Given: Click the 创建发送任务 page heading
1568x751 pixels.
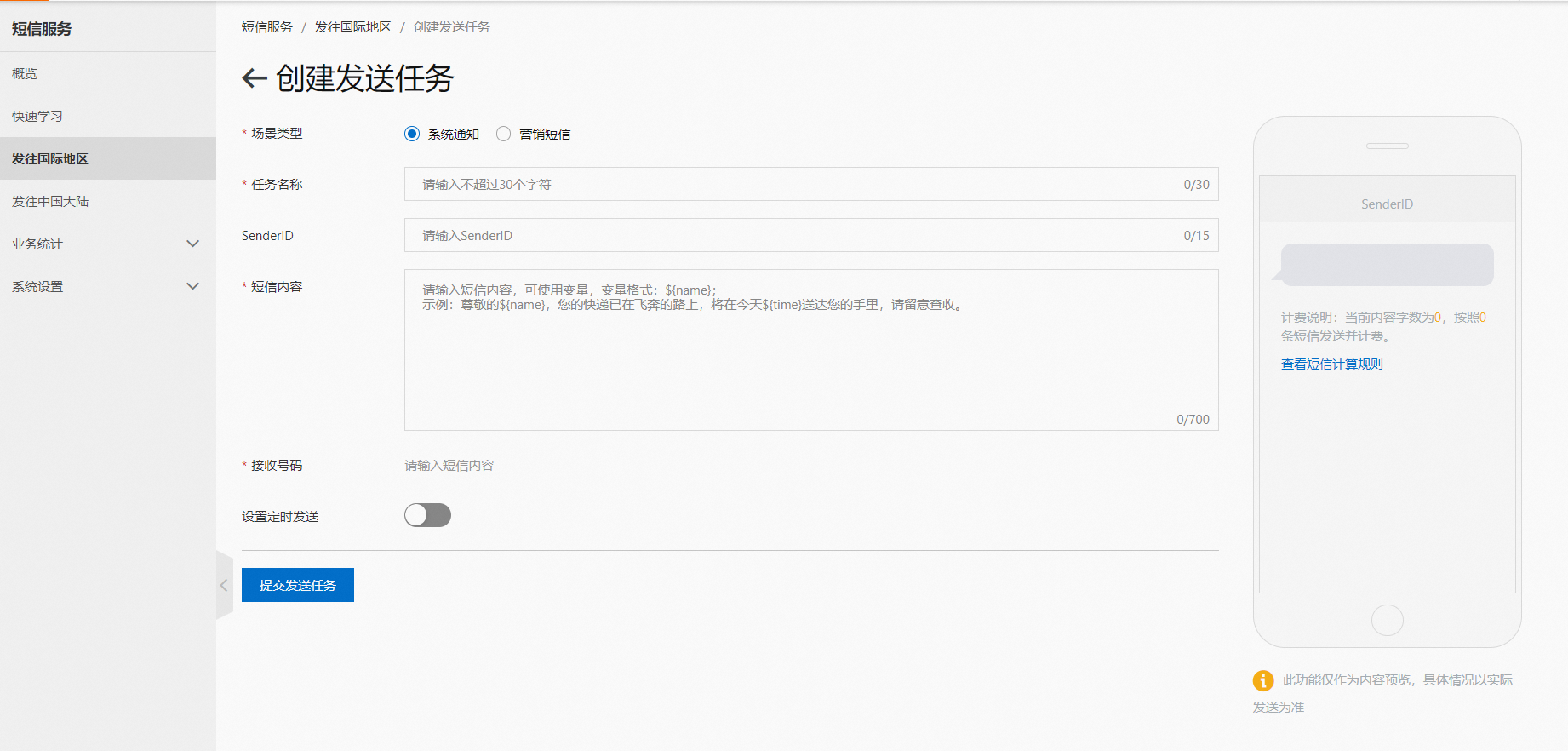Looking at the screenshot, I should [x=365, y=78].
